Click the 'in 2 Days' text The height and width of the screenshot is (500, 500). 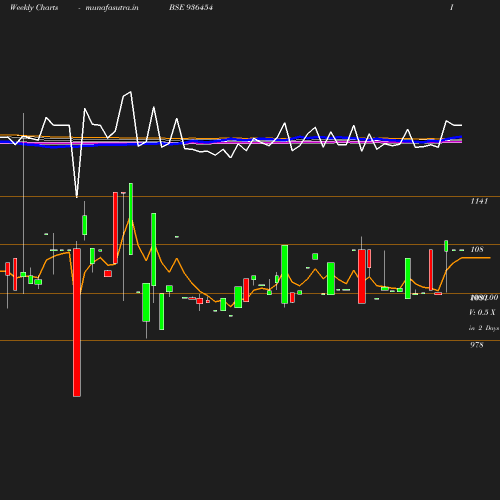click(484, 328)
